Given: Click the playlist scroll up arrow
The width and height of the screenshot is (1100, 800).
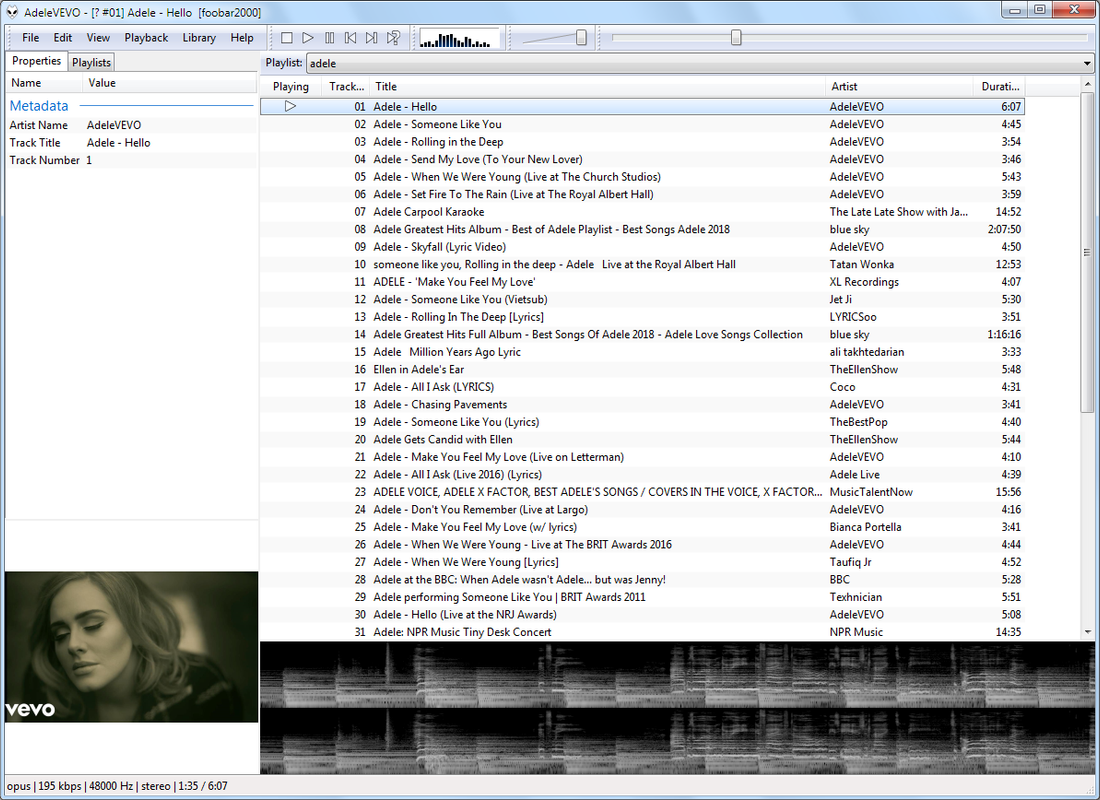Looking at the screenshot, I should pyautogui.click(x=1087, y=85).
